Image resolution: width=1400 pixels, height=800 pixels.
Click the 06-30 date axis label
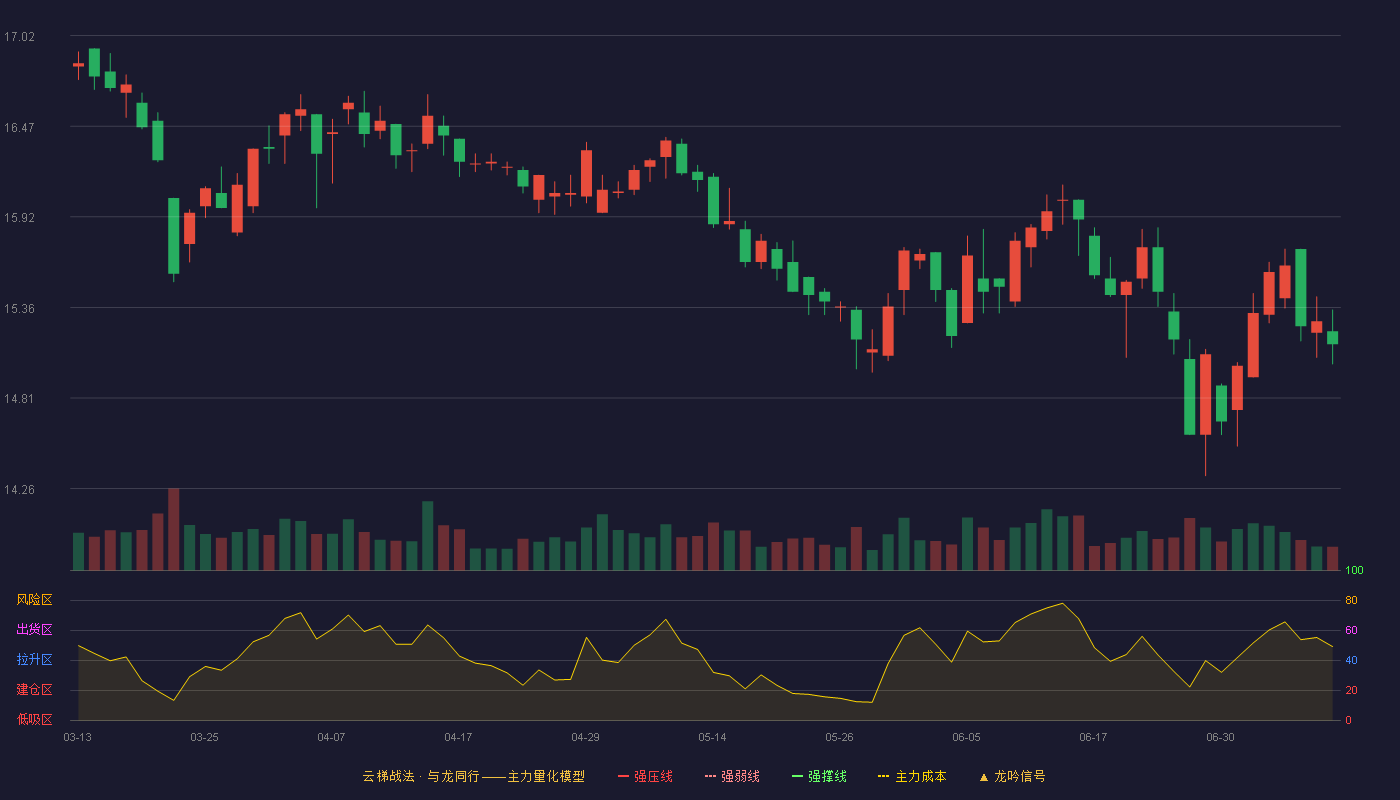click(1220, 737)
